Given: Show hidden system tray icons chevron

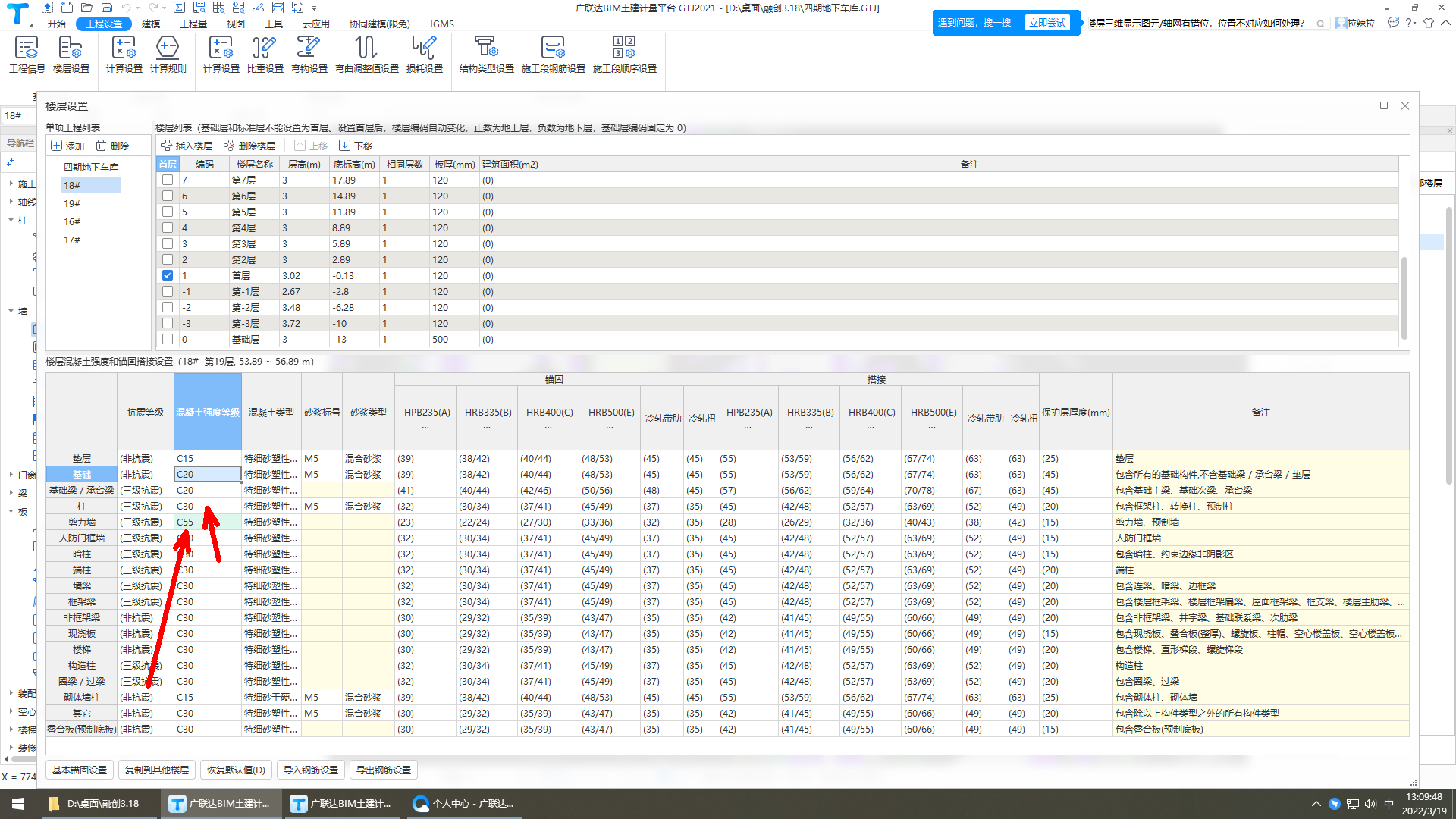Looking at the screenshot, I should click(1316, 804).
